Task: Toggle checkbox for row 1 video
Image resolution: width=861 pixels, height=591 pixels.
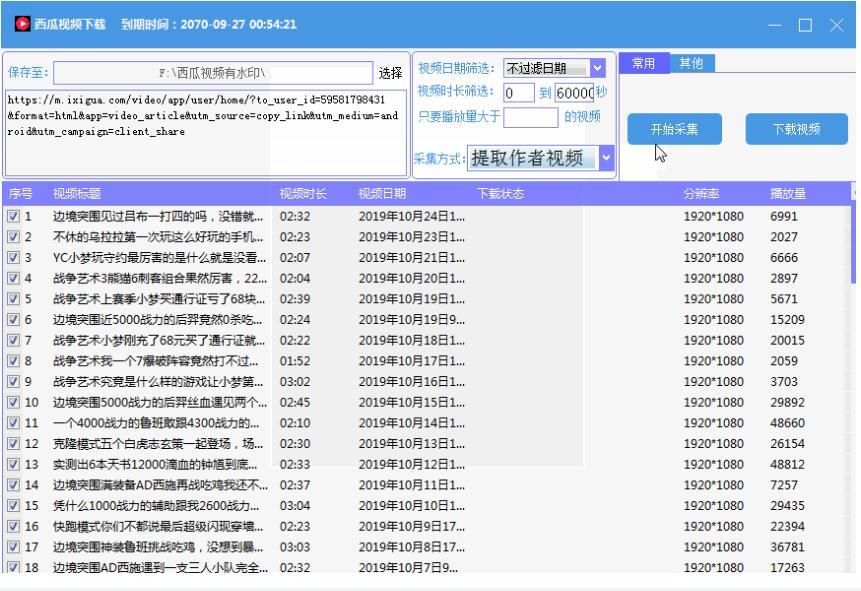Action: [13, 216]
